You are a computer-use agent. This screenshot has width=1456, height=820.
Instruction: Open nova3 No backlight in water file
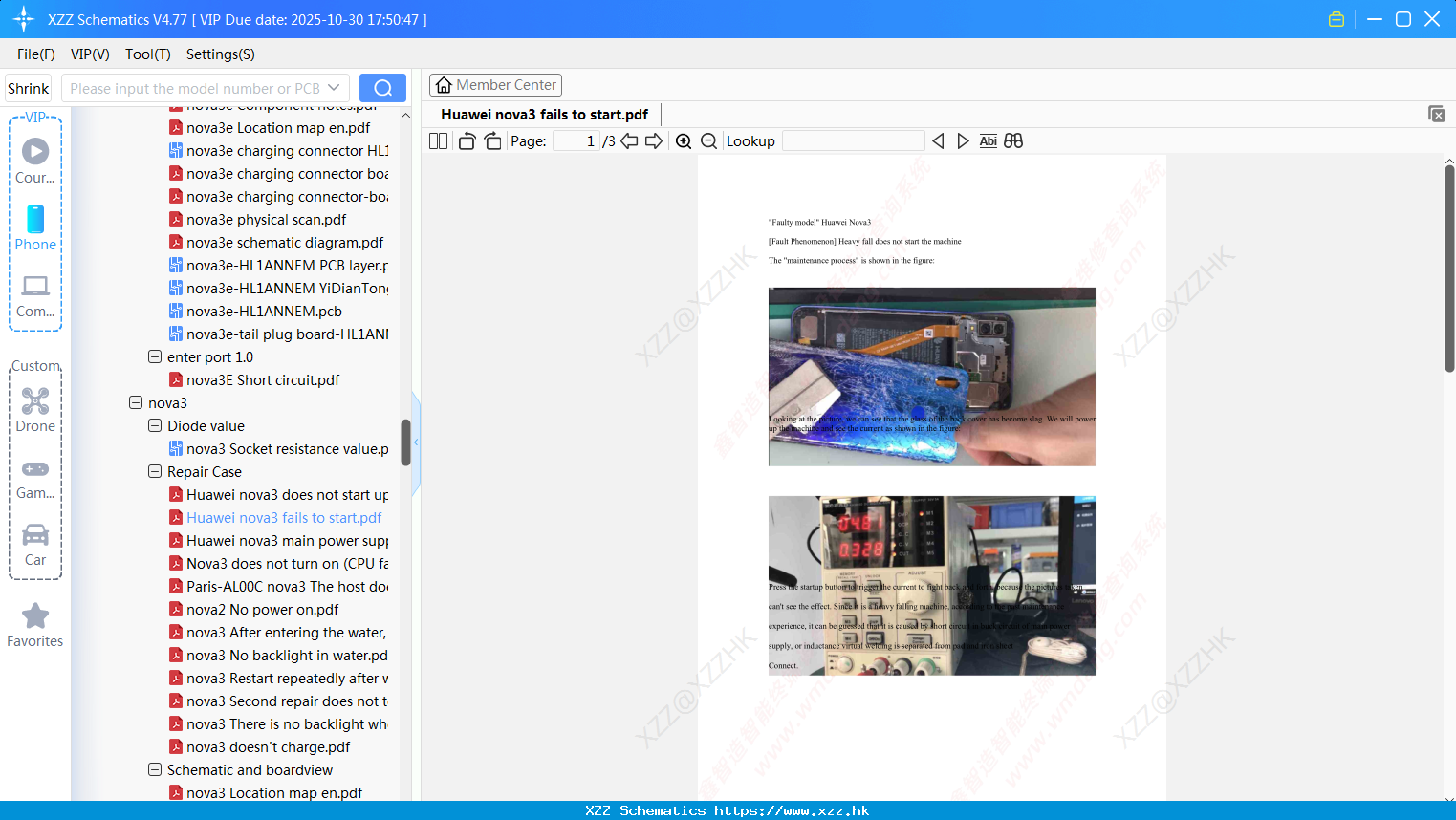(287, 655)
